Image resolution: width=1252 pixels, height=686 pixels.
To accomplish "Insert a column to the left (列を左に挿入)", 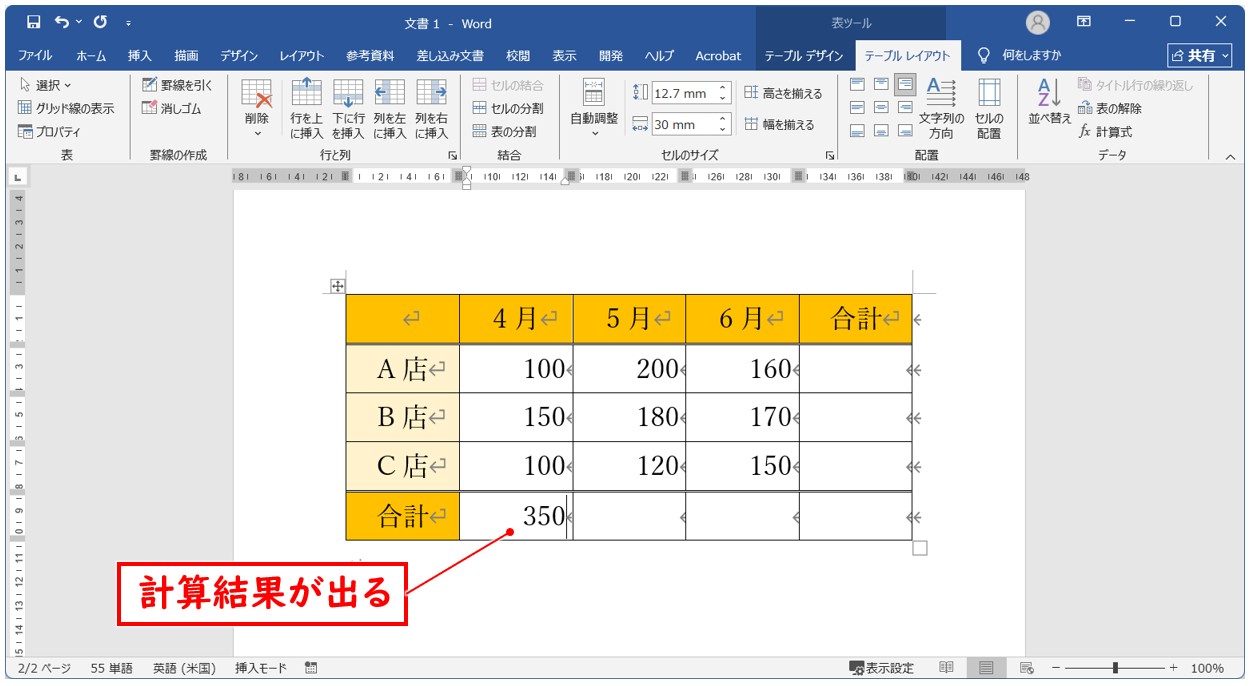I will (x=389, y=108).
